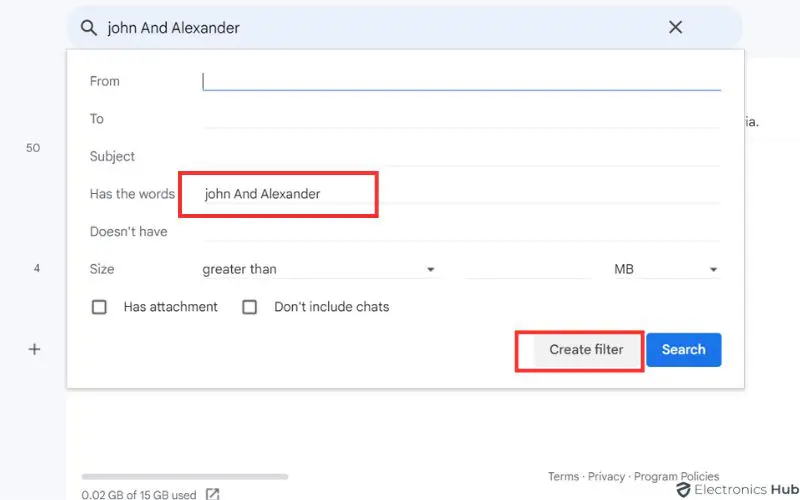Open the MB size unit dropdown

(x=666, y=269)
